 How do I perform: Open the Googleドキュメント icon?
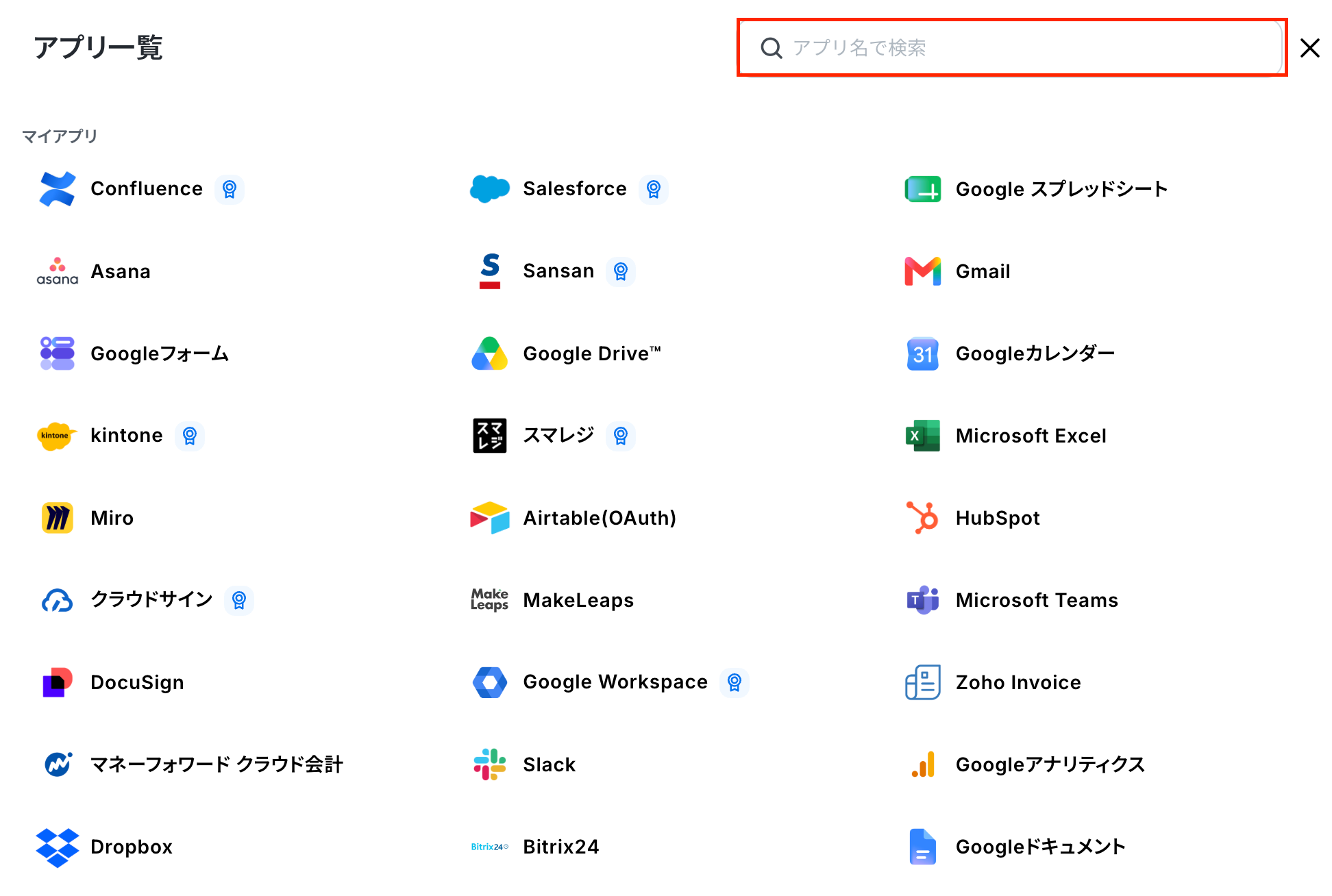[x=923, y=847]
